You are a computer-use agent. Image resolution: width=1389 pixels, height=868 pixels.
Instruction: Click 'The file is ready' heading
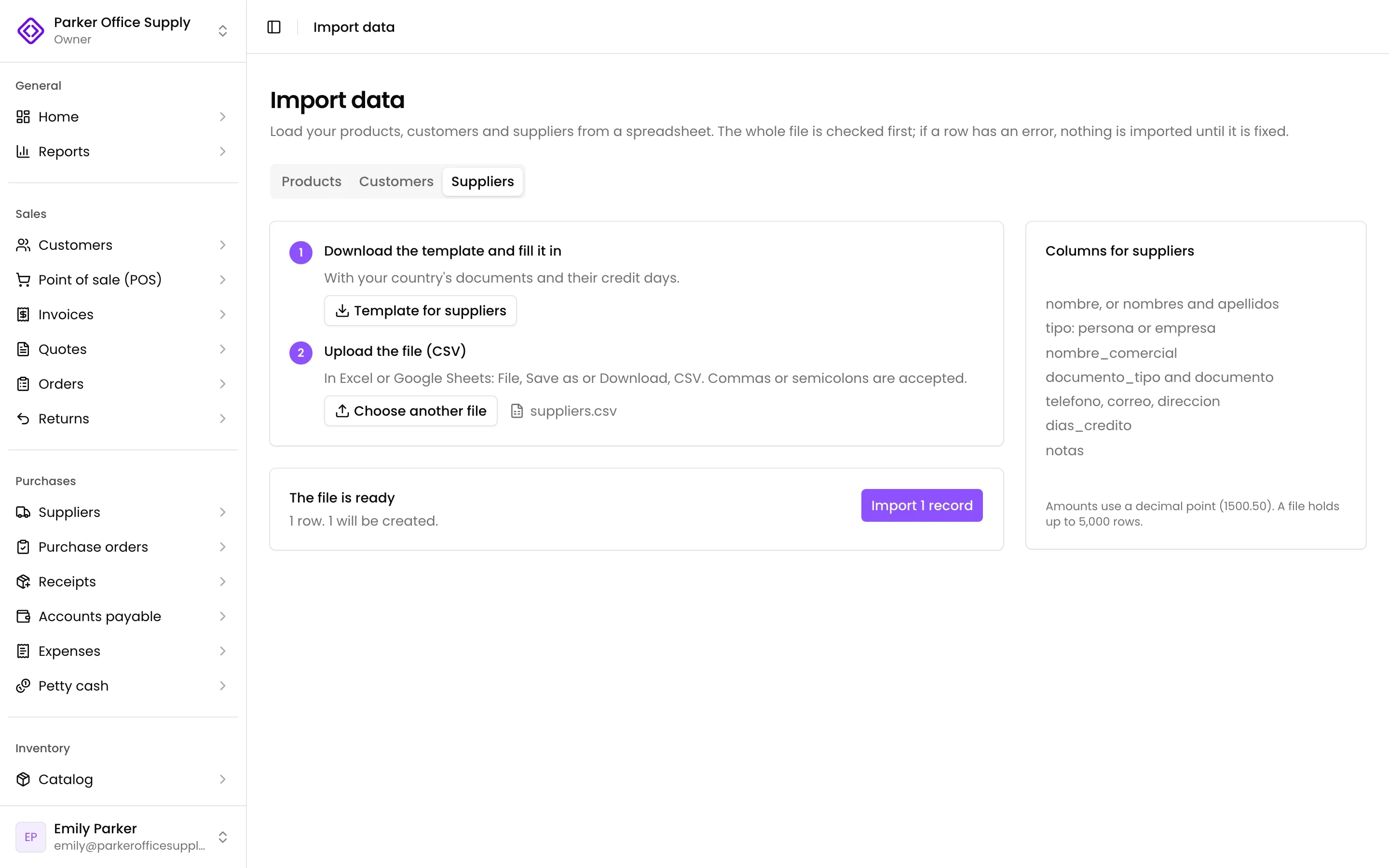342,498
